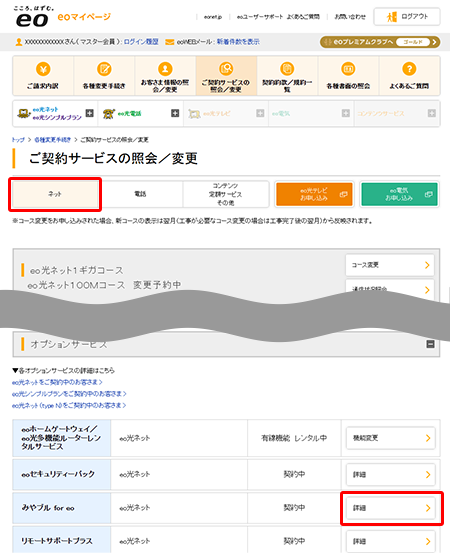Image resolution: width=450 pixels, height=553 pixels.
Task: Open eo光ネットをご契約中のお客さま link
Action: 57,382
